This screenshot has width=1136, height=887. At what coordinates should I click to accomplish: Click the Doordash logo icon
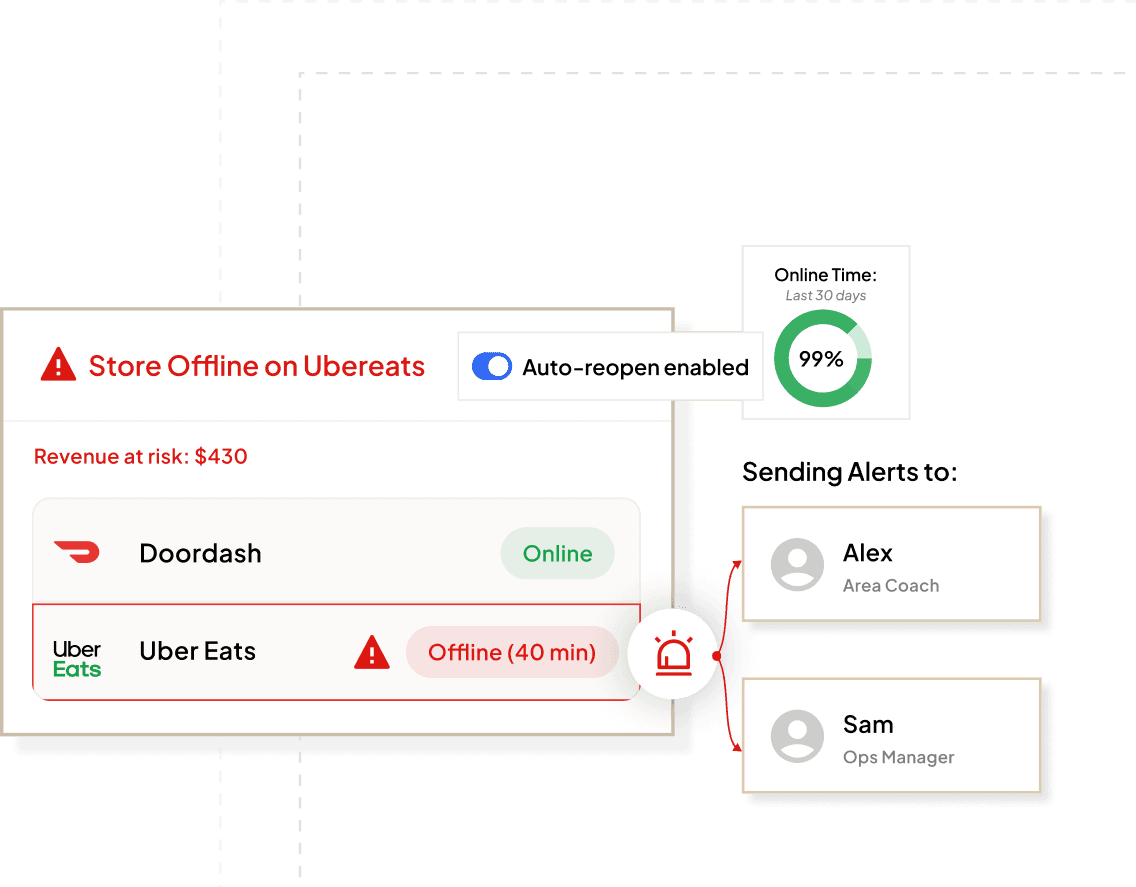pyautogui.click(x=77, y=552)
